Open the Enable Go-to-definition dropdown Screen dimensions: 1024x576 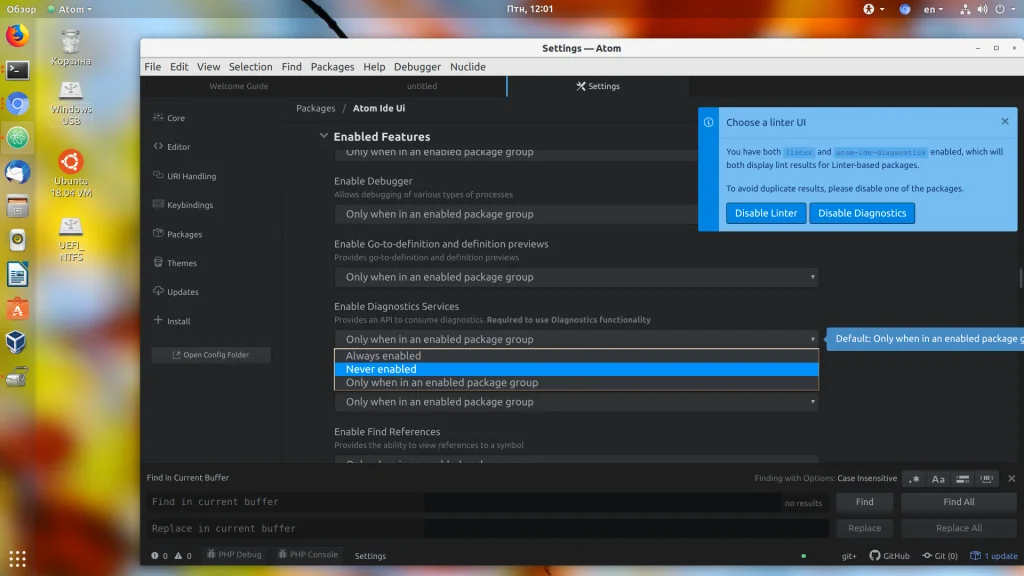[576, 277]
